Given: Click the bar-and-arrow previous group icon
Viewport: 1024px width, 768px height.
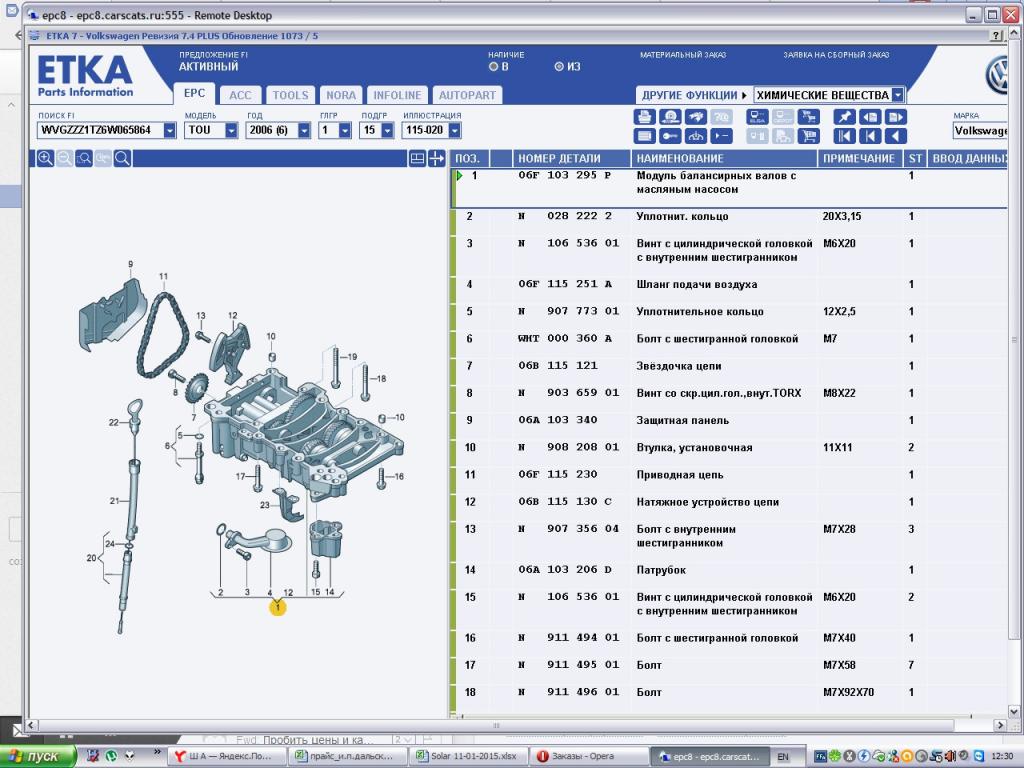Looking at the screenshot, I should pos(870,136).
